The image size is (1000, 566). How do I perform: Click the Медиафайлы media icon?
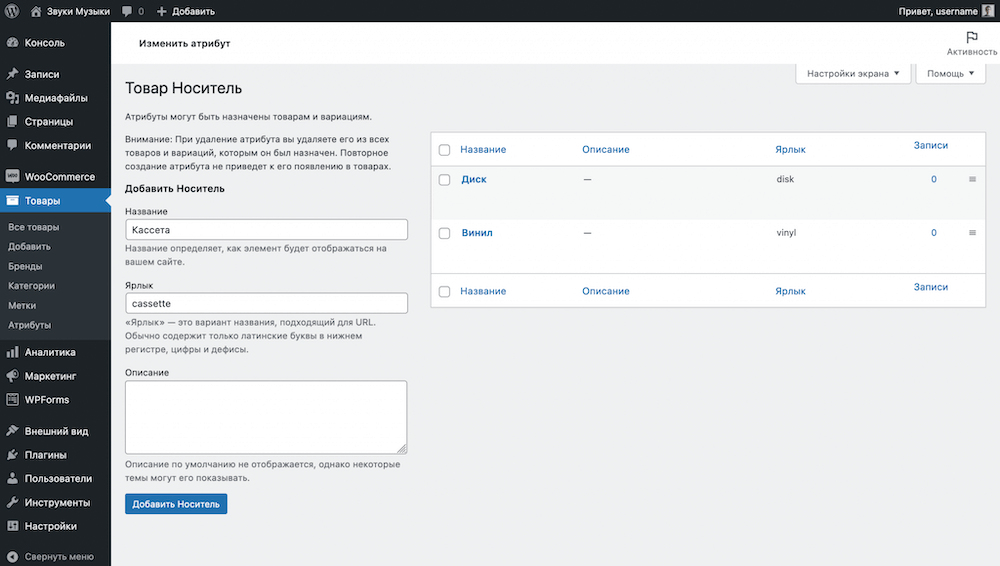(x=12, y=98)
